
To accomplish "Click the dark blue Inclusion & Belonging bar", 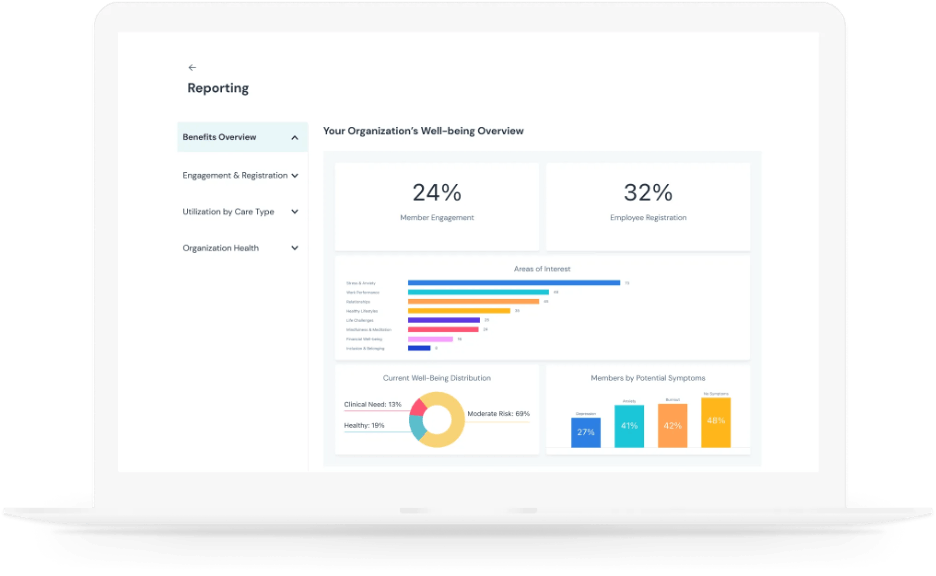I will (x=419, y=348).
